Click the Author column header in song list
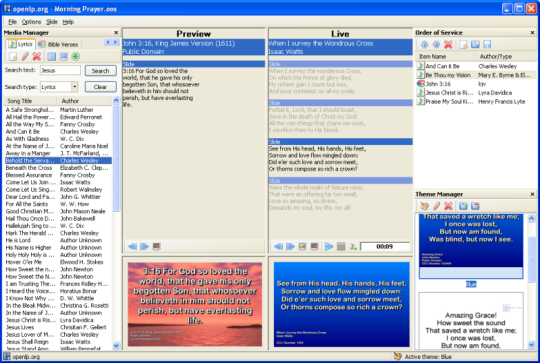 tap(84, 101)
